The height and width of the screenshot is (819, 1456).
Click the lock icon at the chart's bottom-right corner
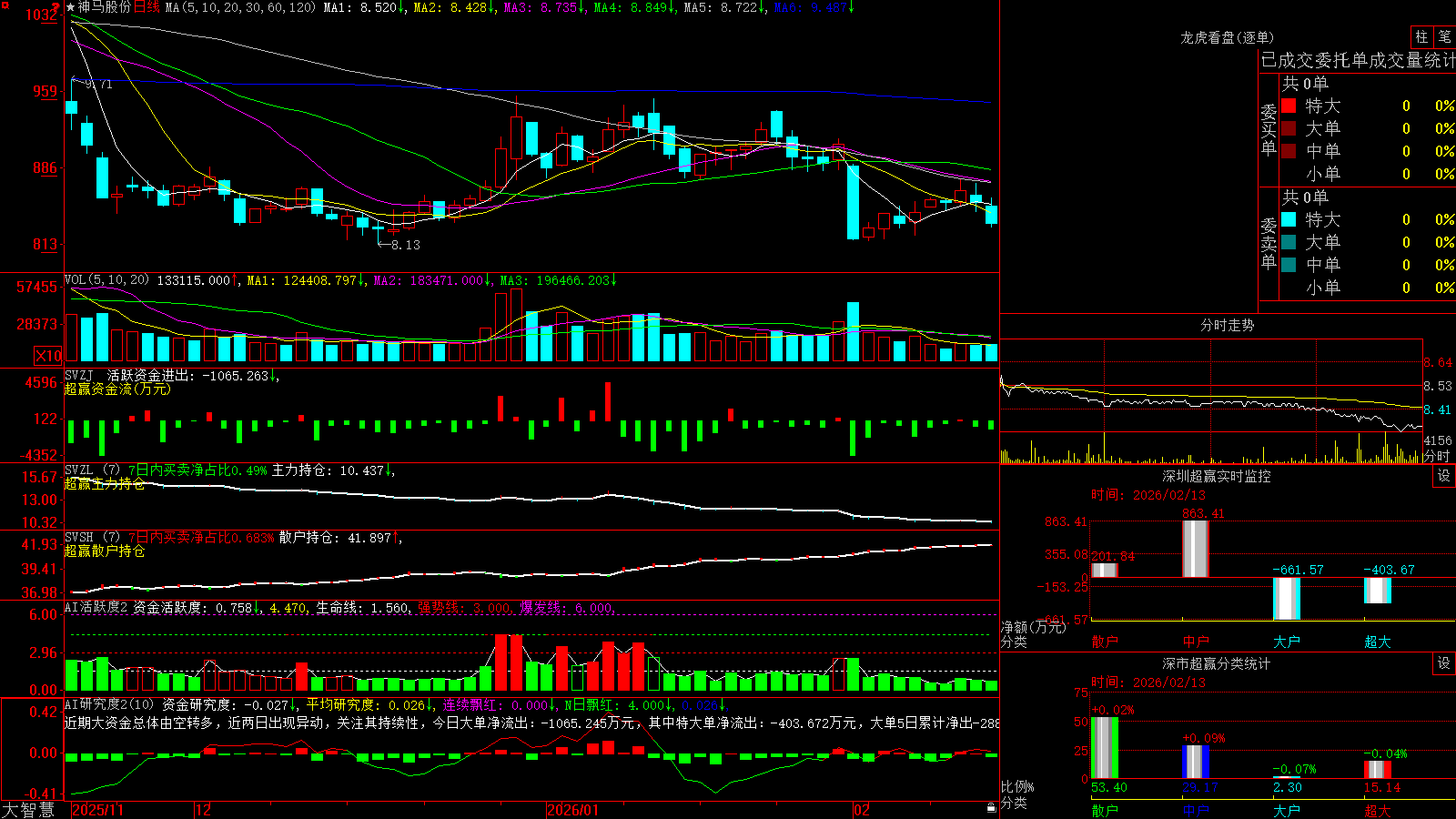click(991, 808)
